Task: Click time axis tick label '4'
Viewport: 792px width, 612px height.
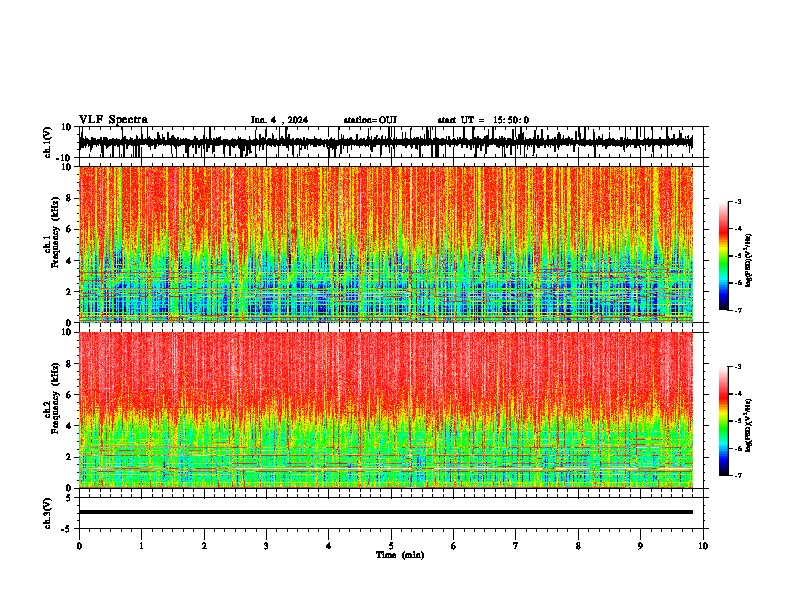Action: [329, 546]
